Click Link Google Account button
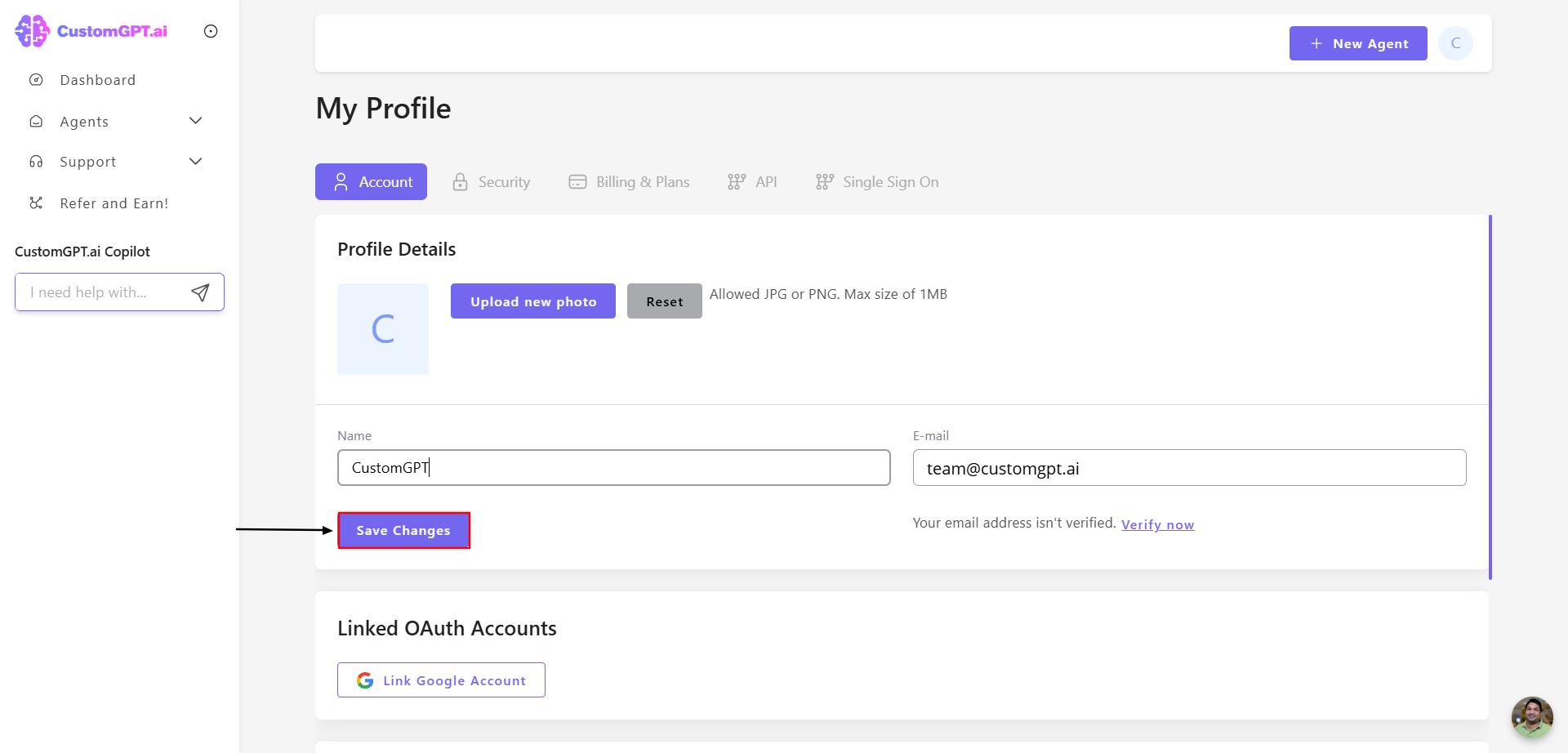 click(x=441, y=680)
